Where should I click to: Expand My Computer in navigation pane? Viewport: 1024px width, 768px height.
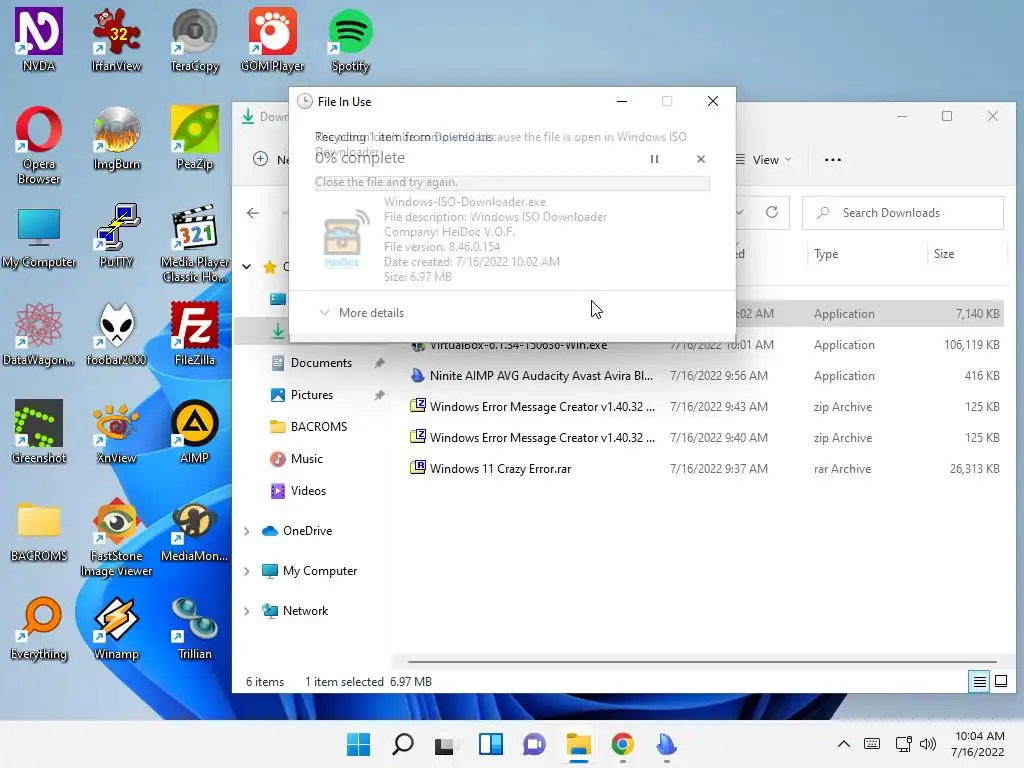[246, 571]
